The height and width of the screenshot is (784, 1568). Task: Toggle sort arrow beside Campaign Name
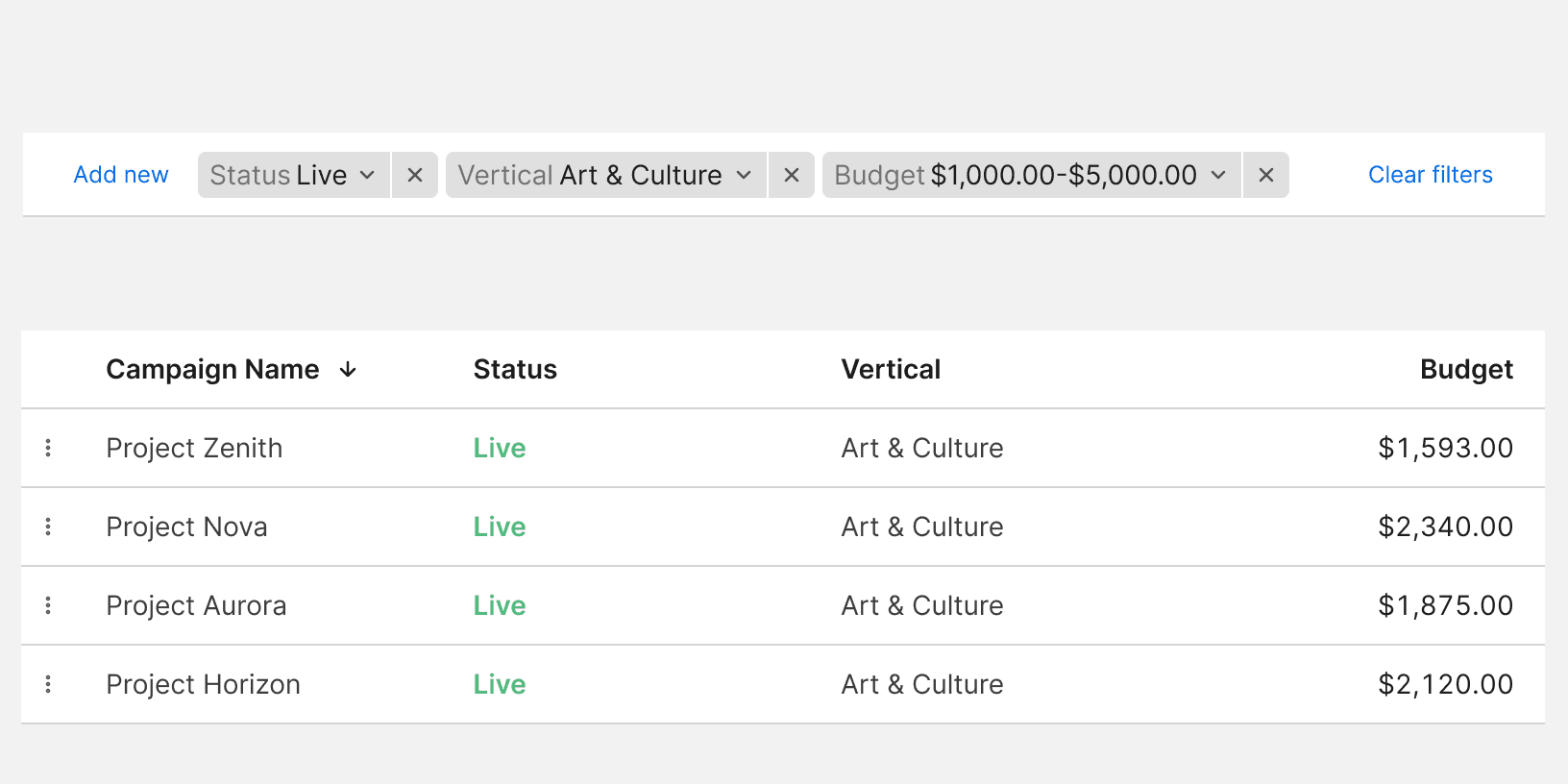coord(348,370)
